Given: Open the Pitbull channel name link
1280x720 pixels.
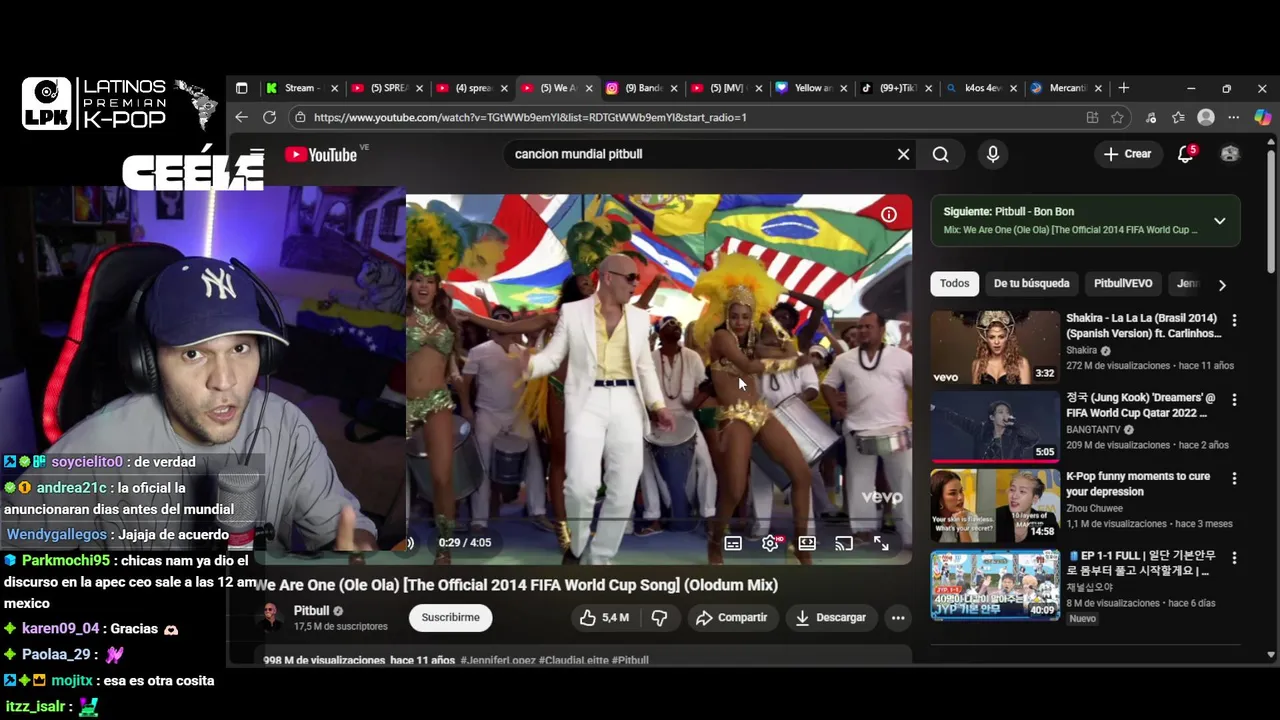Looking at the screenshot, I should click(x=311, y=611).
